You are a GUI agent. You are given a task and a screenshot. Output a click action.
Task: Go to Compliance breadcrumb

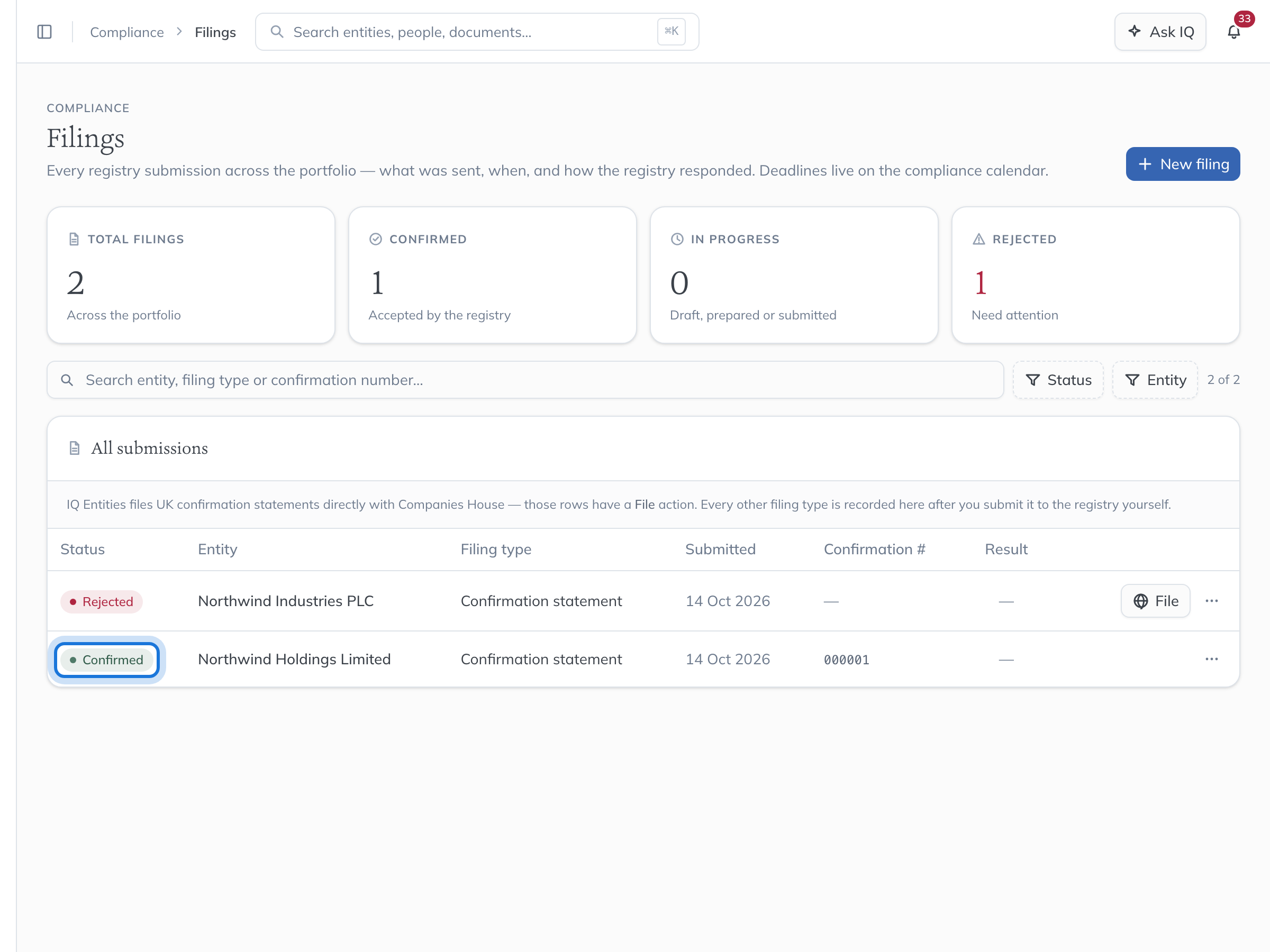(127, 32)
